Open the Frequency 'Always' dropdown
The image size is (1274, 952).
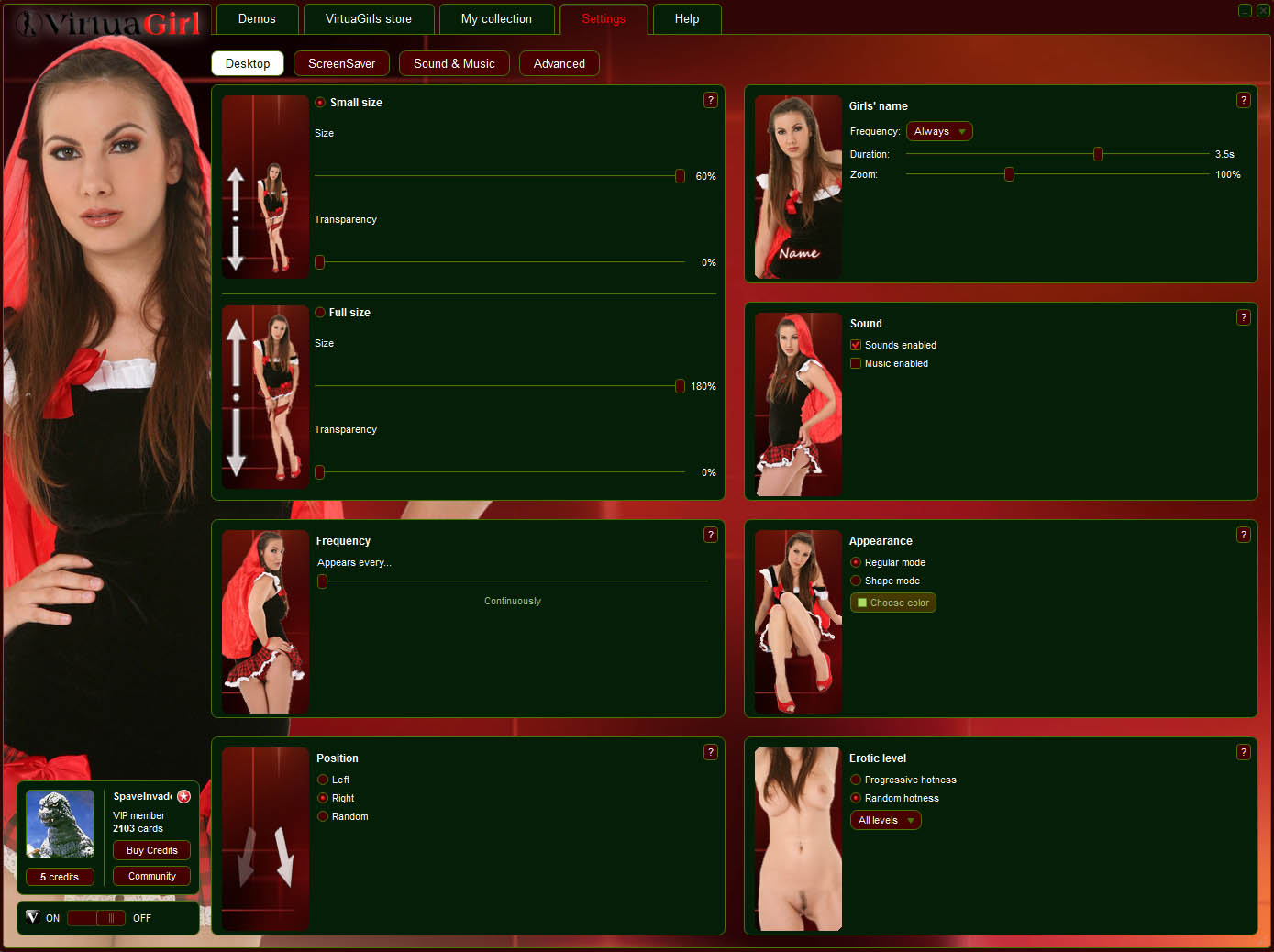pos(938,132)
